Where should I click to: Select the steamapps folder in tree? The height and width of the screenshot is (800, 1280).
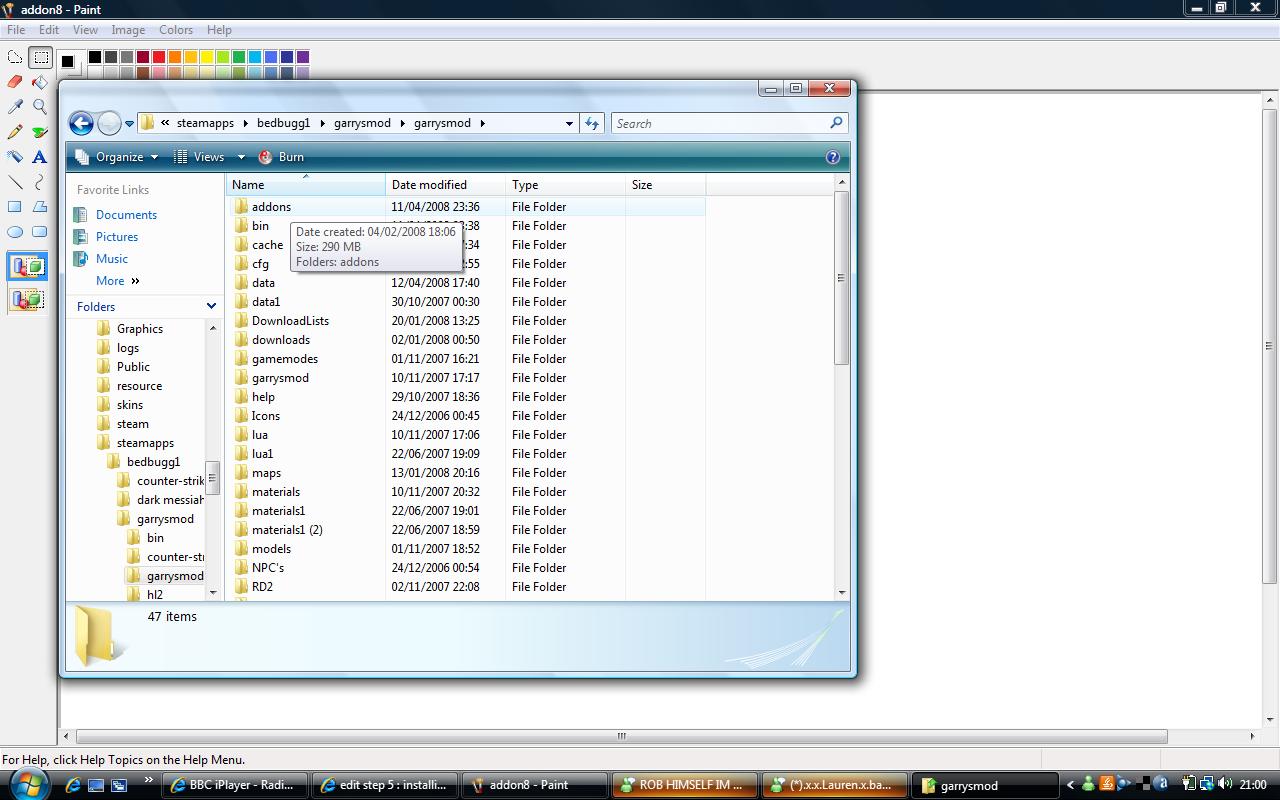click(x=145, y=443)
